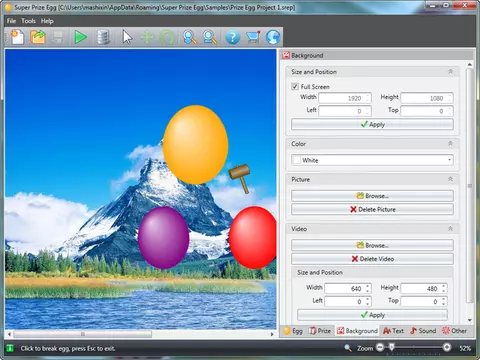Click the globe website icon

(x=273, y=37)
